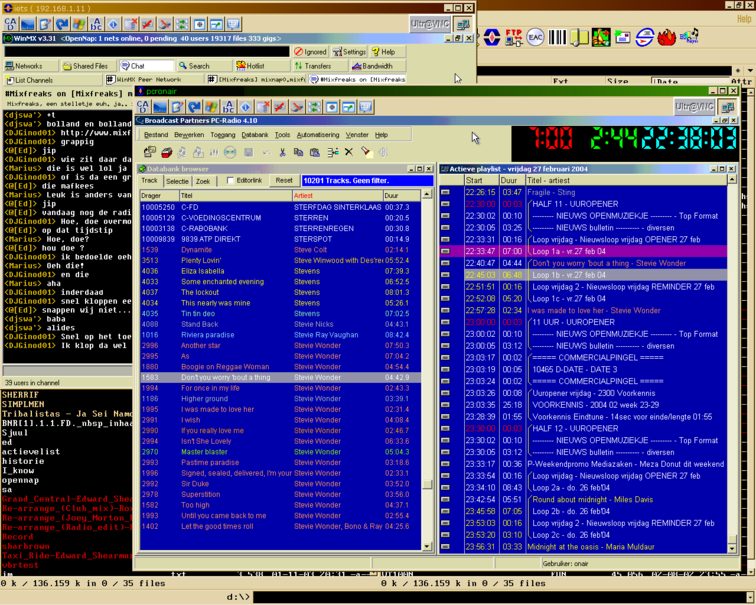
Task: Select 'Master blaster' track in Databank browser
Action: coord(280,452)
